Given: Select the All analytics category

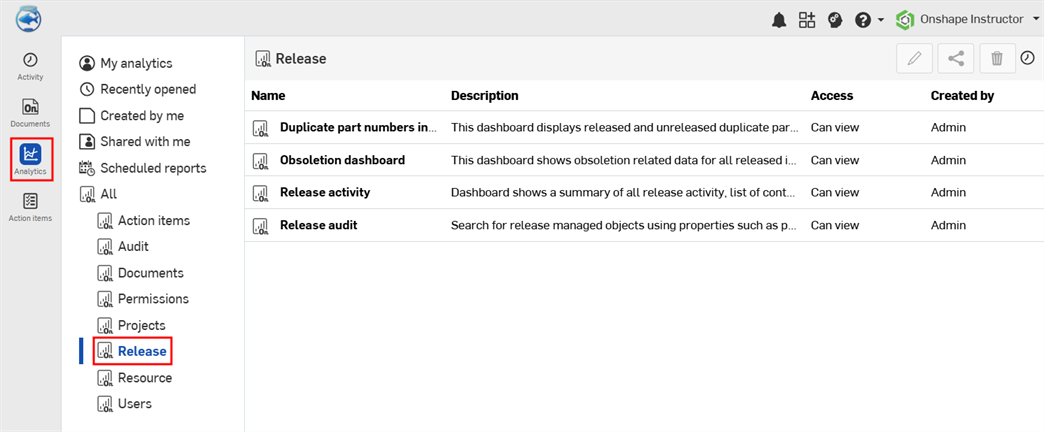Looking at the screenshot, I should 98,194.
